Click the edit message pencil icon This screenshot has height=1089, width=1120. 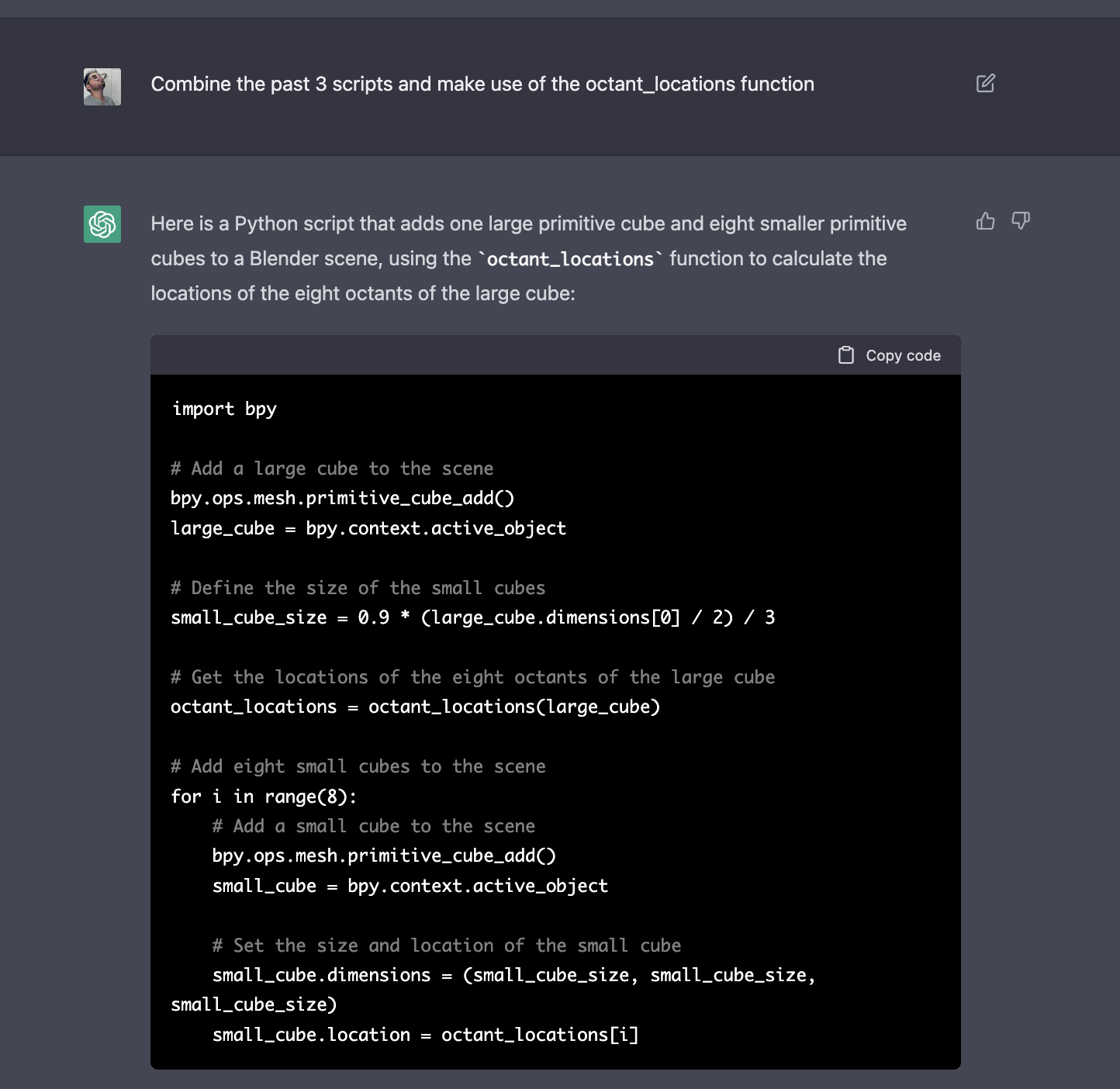(x=985, y=84)
